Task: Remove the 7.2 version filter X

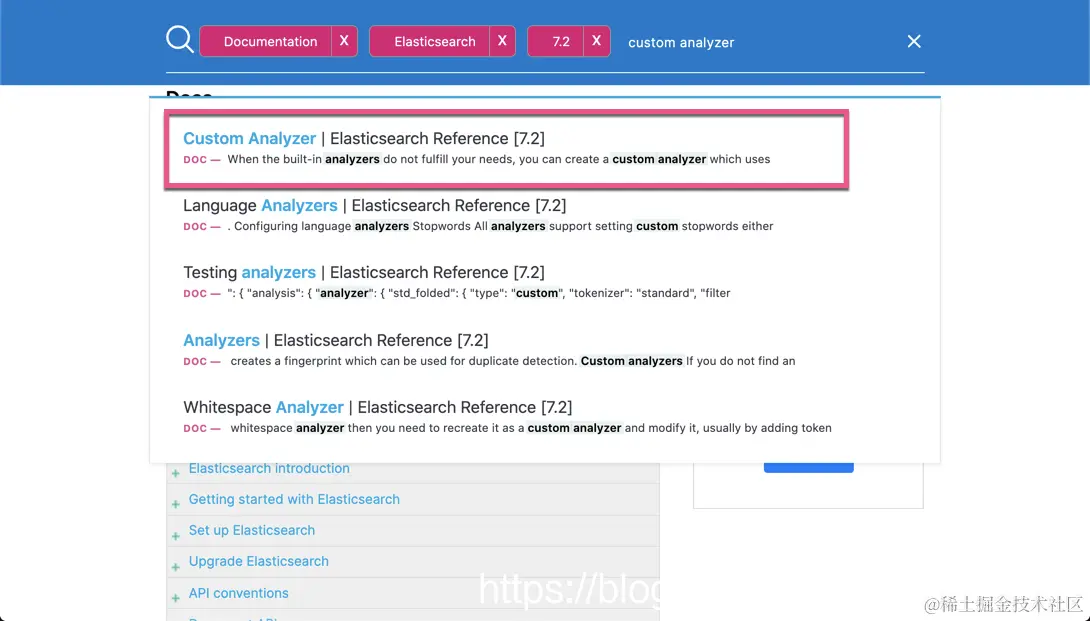Action: click(x=596, y=41)
